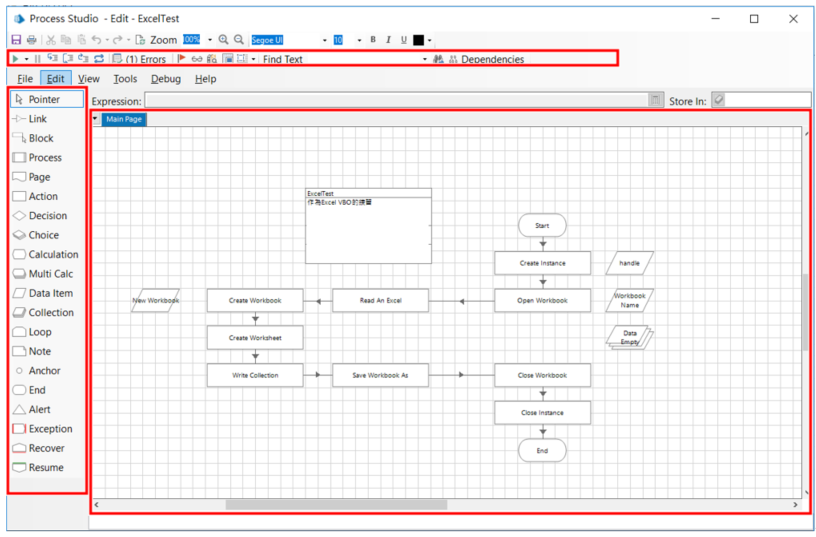The height and width of the screenshot is (537, 816).
Task: Select the Link tool
Action: tap(47, 119)
